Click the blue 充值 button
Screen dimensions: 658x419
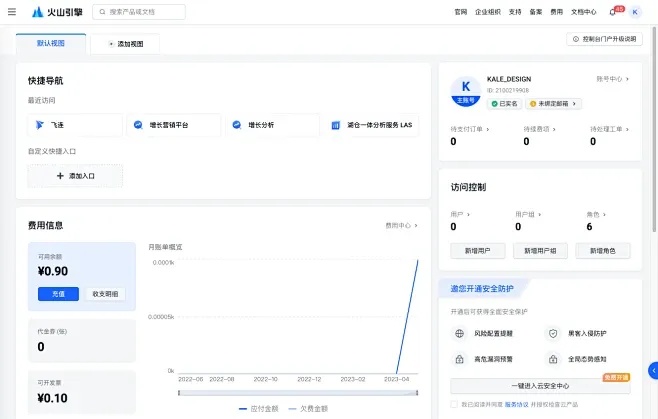tap(58, 294)
